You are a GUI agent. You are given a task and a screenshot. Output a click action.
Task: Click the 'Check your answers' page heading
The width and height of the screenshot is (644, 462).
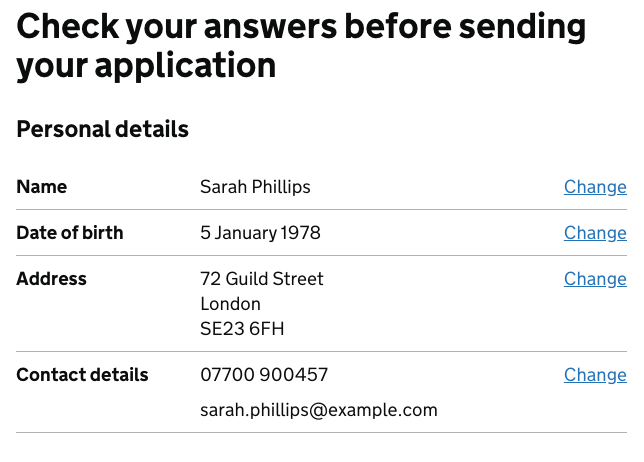[x=301, y=46]
